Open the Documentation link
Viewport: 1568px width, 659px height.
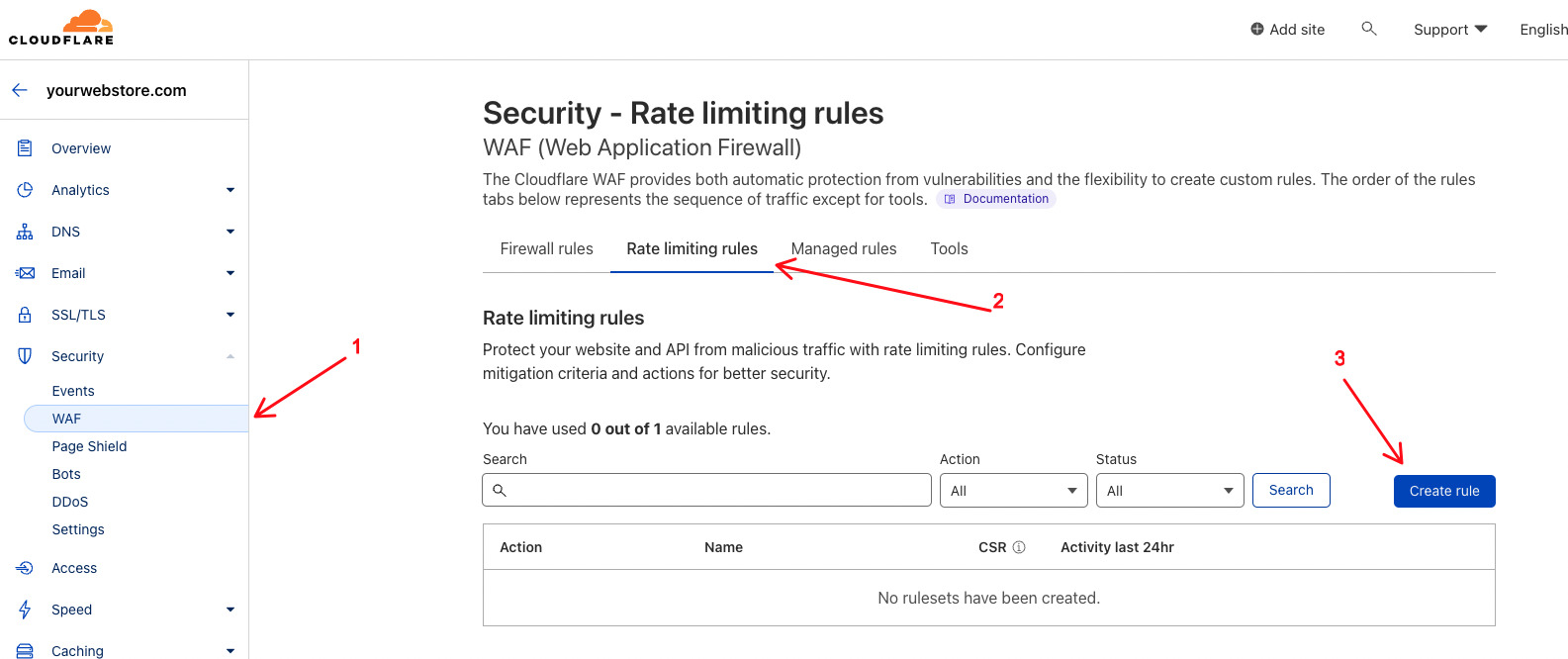click(x=996, y=198)
